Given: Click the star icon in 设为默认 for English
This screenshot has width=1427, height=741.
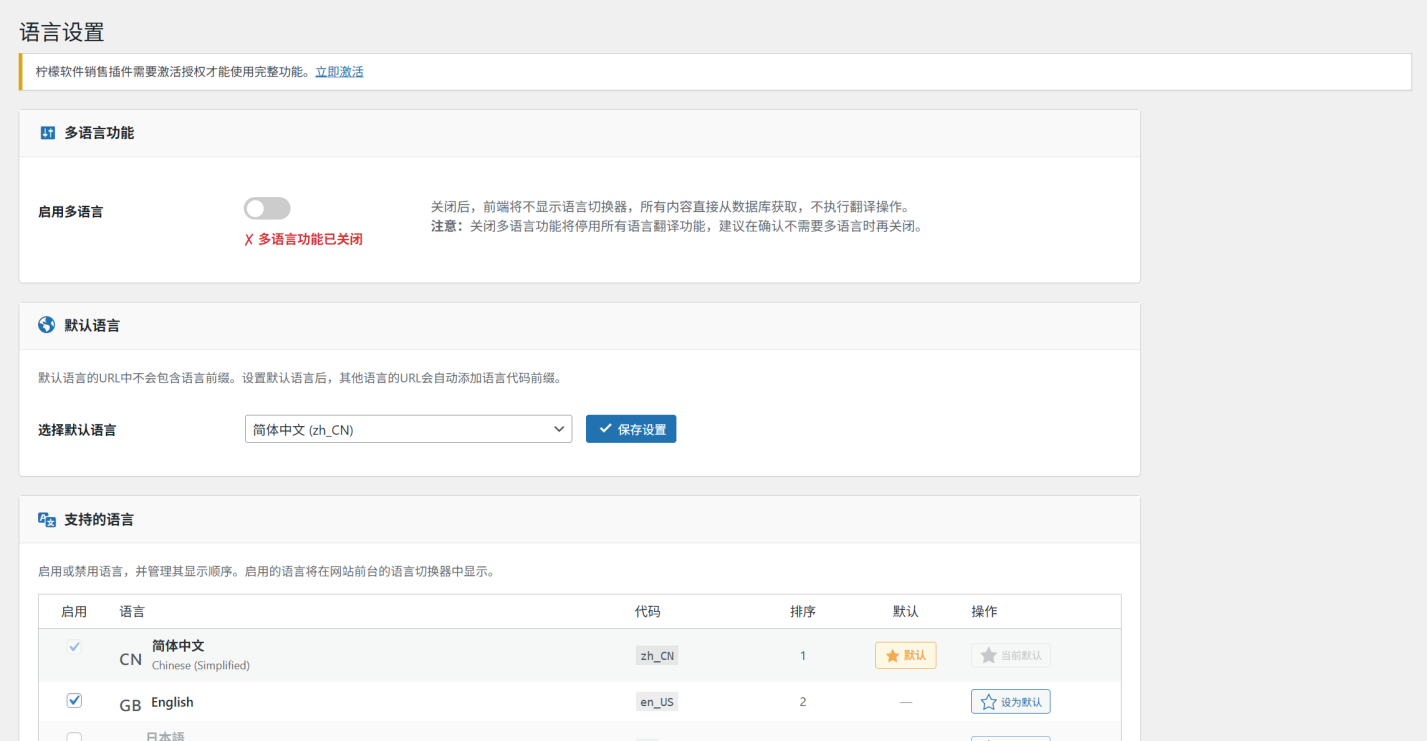Looking at the screenshot, I should (x=988, y=702).
